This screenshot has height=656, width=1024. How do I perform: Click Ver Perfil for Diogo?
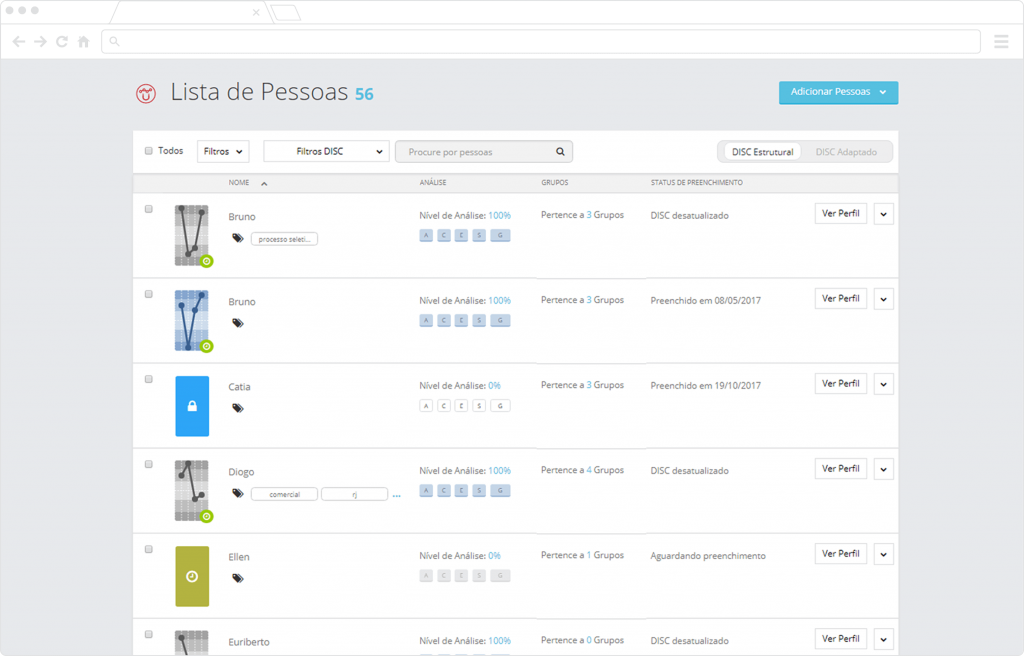[840, 468]
